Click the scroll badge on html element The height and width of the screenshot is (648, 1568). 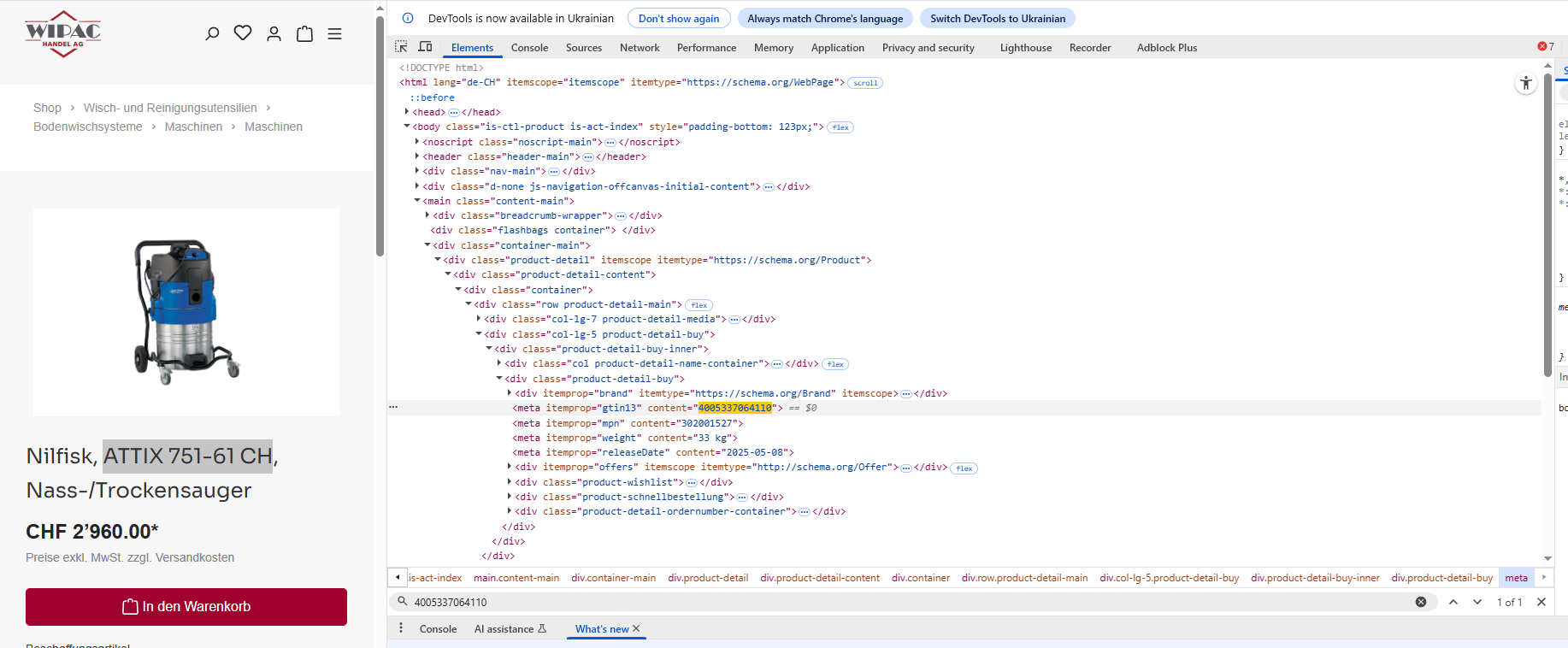865,83
